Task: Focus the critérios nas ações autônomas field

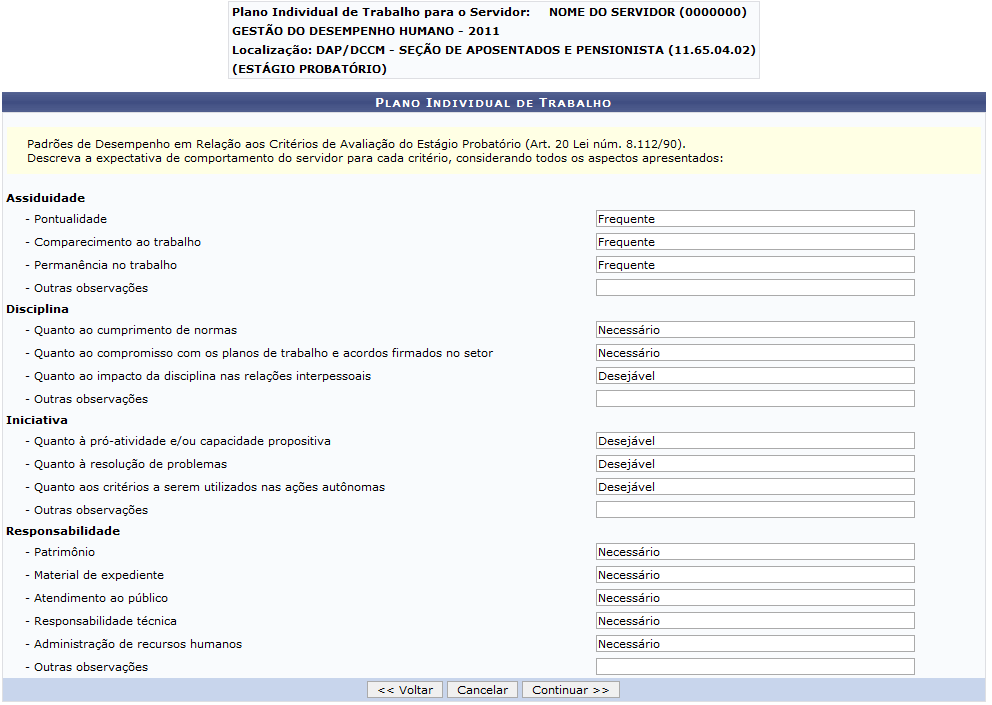Action: click(x=755, y=487)
